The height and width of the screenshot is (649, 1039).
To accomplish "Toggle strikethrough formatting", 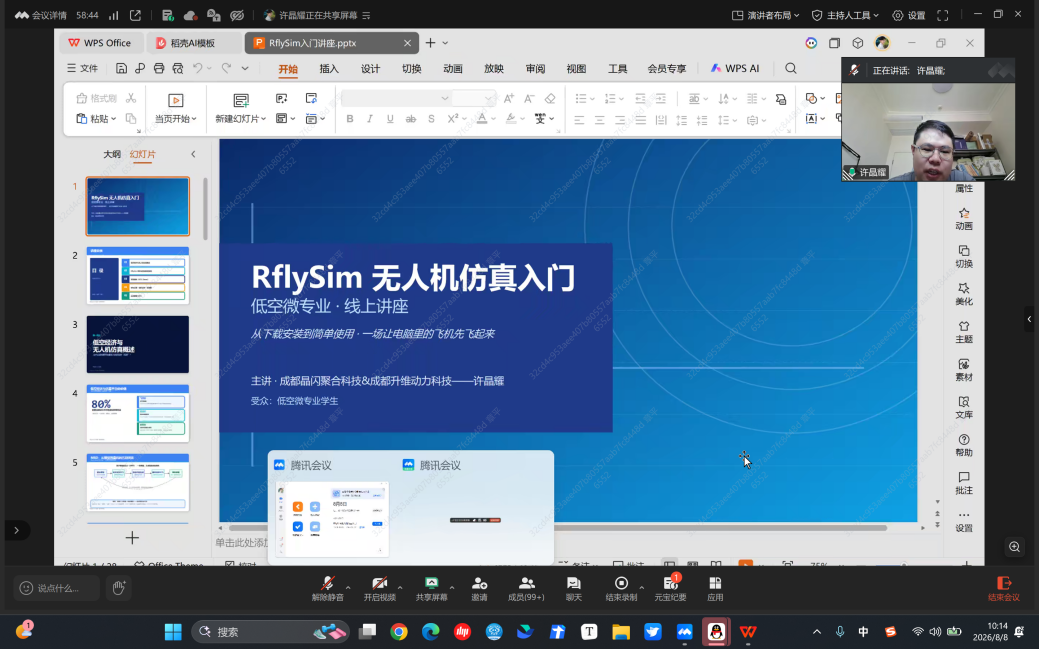I will (x=411, y=119).
